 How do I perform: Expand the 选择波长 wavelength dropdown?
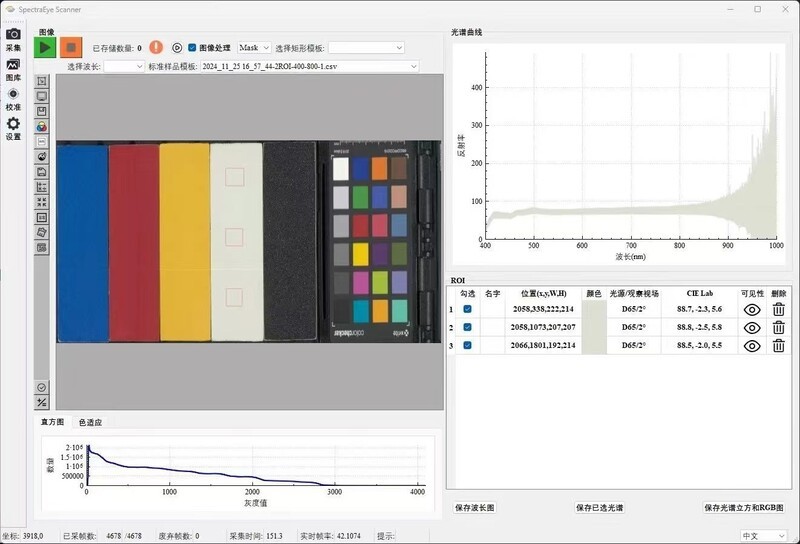click(x=124, y=66)
